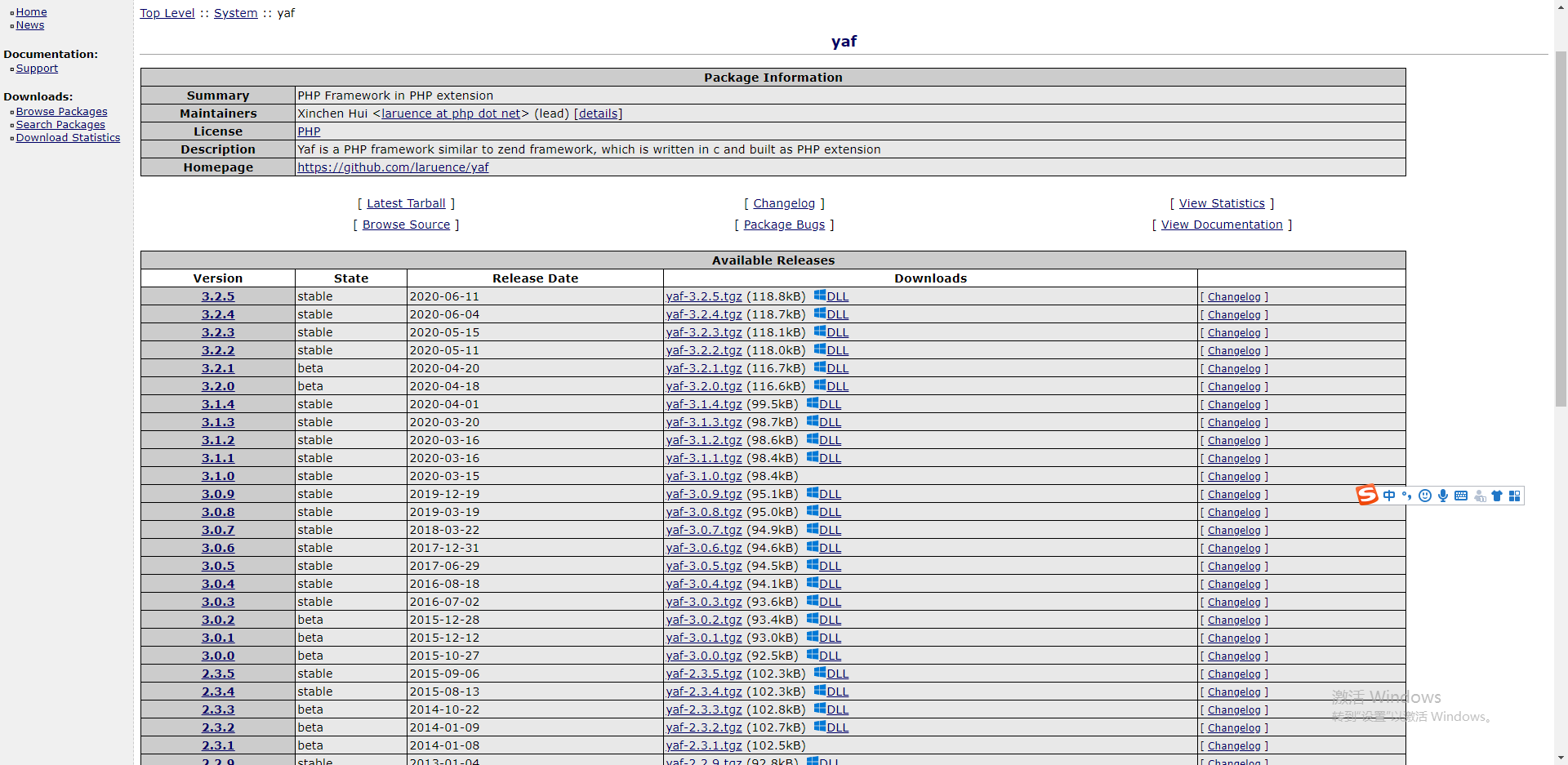Click the Windows icon for yaf-3.2.4

(820, 314)
